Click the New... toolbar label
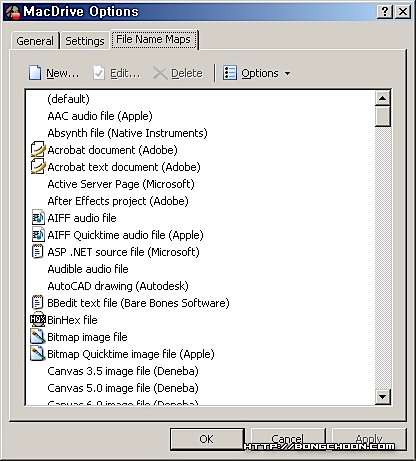 tap(63, 73)
